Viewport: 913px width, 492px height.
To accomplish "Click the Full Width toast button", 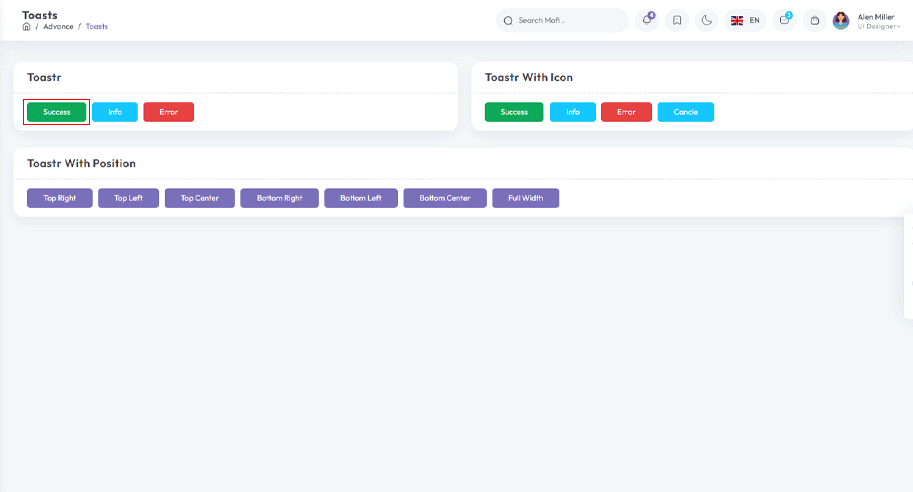I will [525, 198].
